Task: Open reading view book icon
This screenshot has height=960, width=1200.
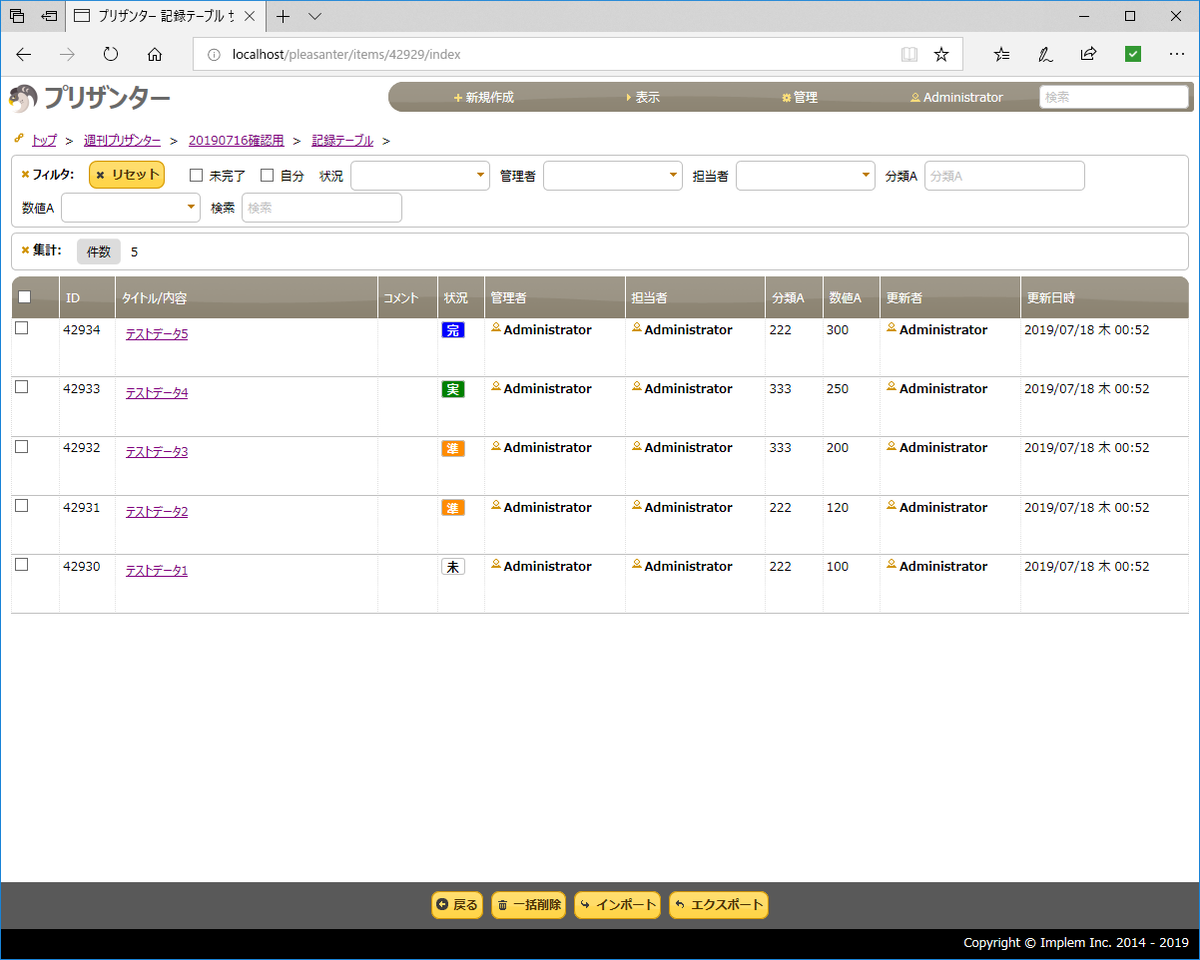Action: 909,54
